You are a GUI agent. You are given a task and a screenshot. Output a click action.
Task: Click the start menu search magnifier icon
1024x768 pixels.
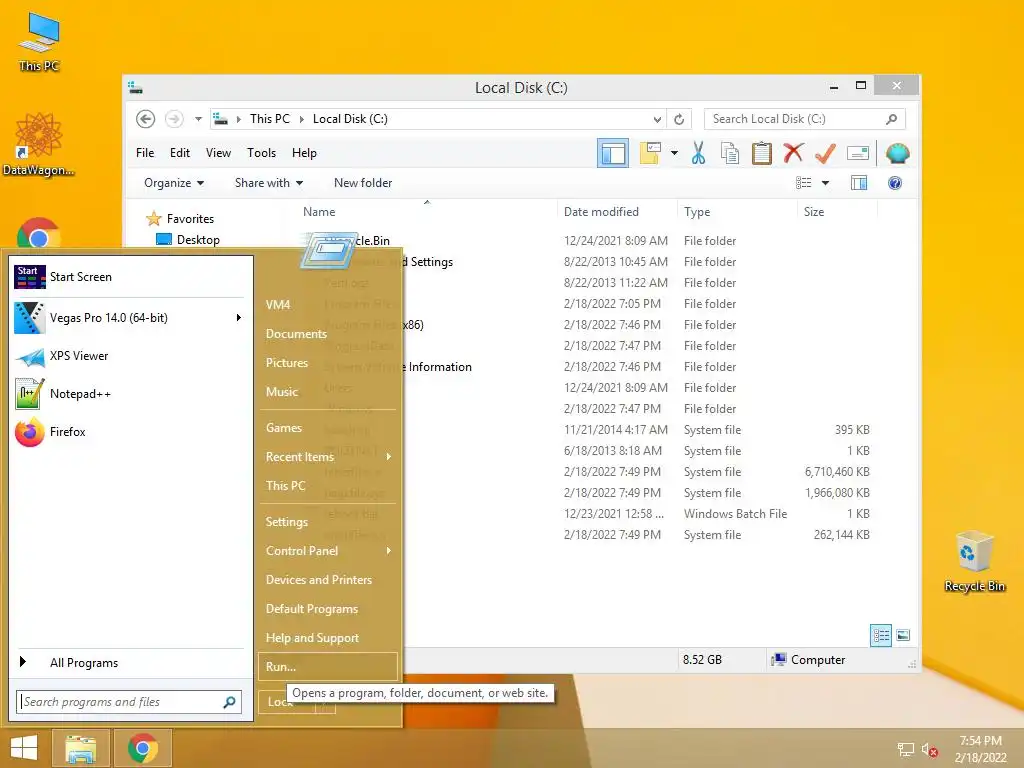[x=230, y=702]
